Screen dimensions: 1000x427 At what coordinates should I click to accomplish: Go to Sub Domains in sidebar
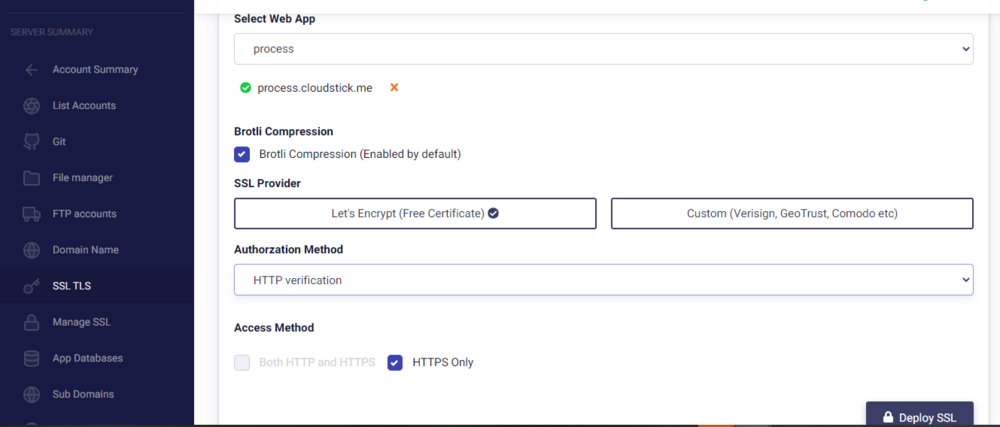[83, 394]
